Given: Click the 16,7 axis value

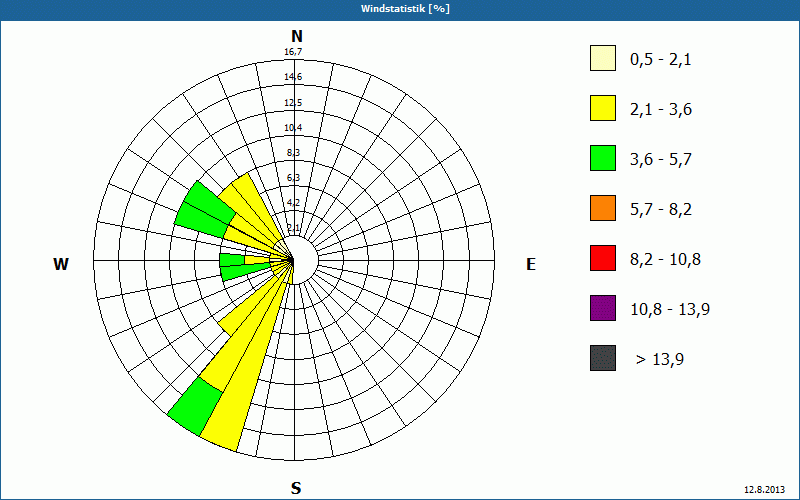Looking at the screenshot, I should (x=293, y=52).
